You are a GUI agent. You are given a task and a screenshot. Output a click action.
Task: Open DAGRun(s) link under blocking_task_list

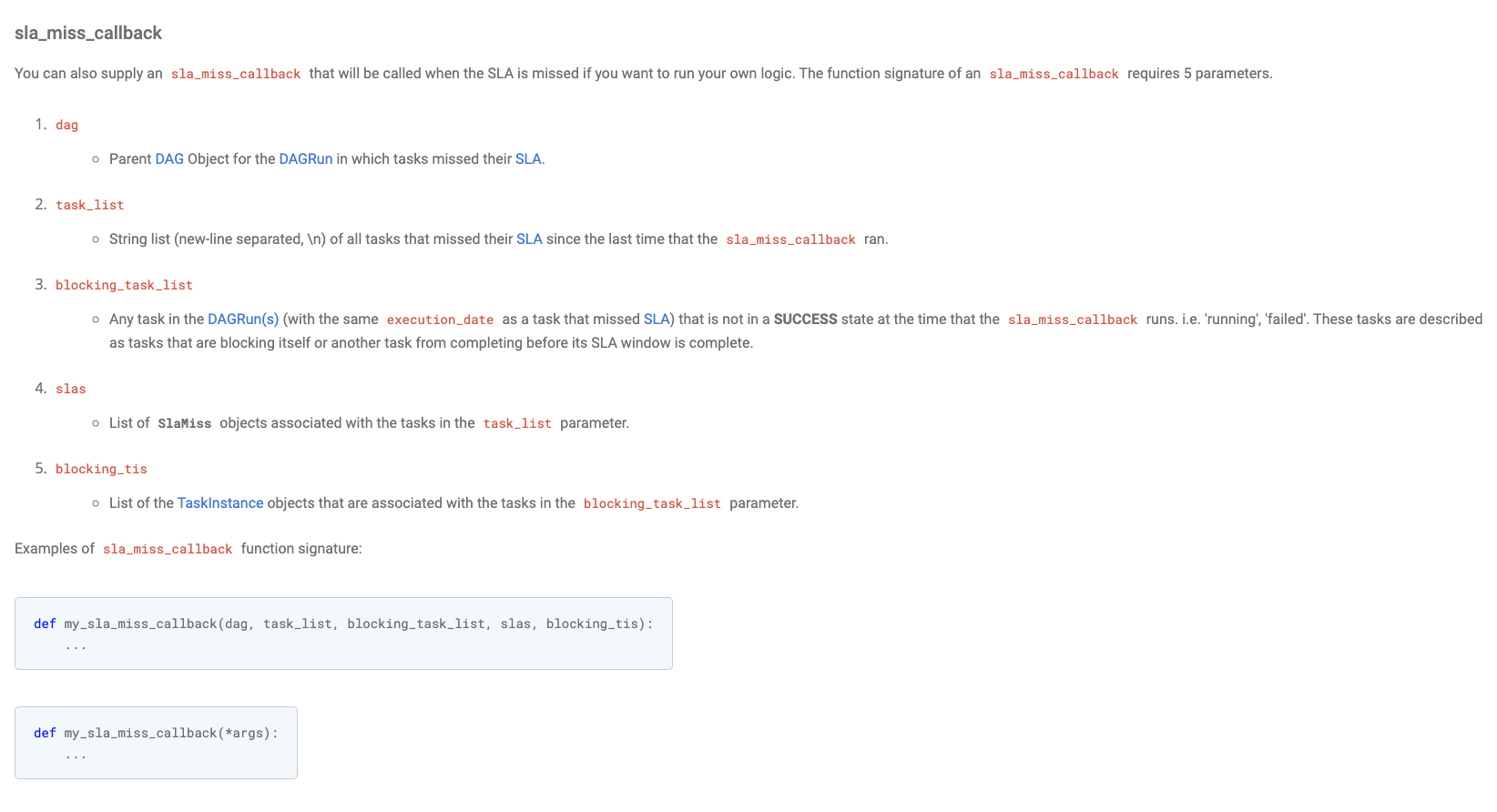click(243, 319)
